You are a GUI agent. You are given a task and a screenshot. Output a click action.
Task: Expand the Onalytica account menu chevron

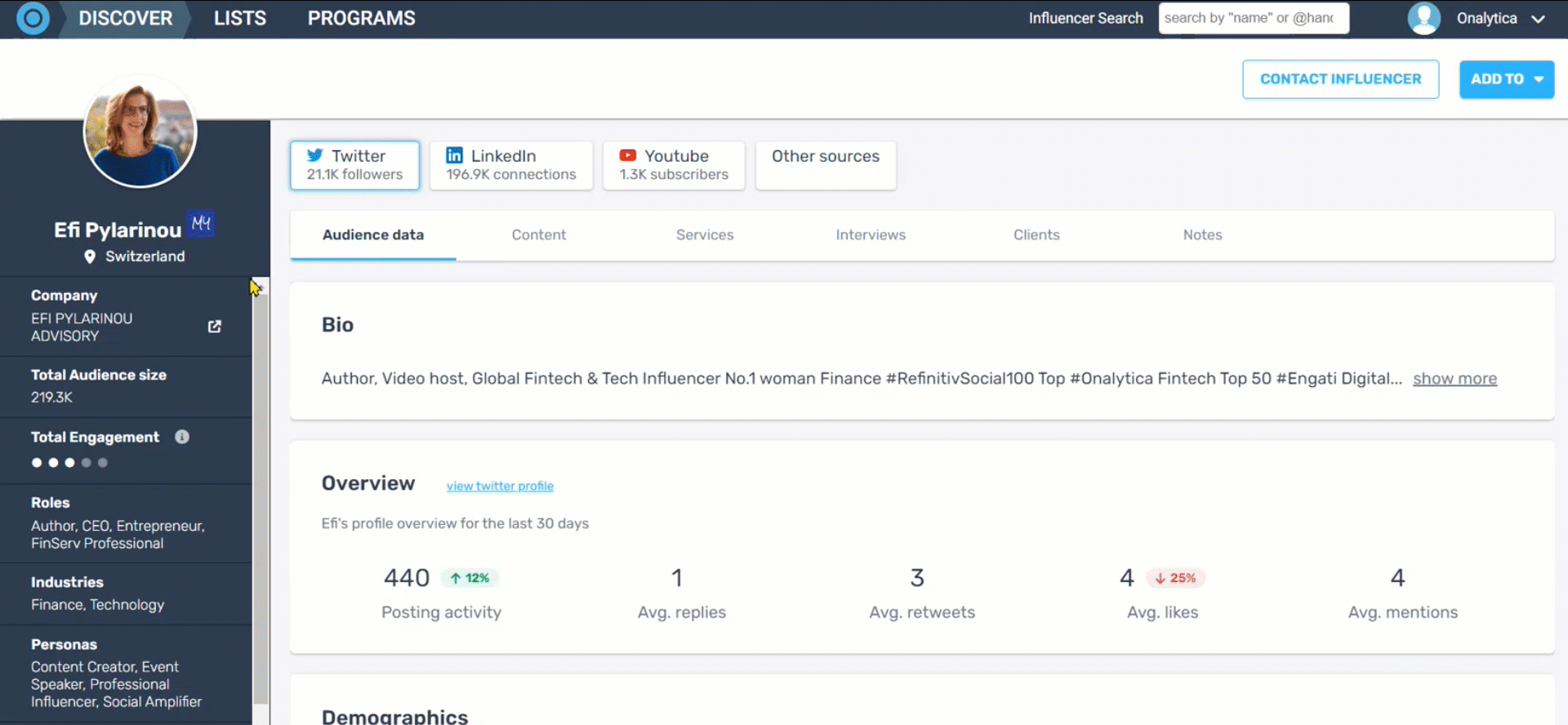(1538, 19)
